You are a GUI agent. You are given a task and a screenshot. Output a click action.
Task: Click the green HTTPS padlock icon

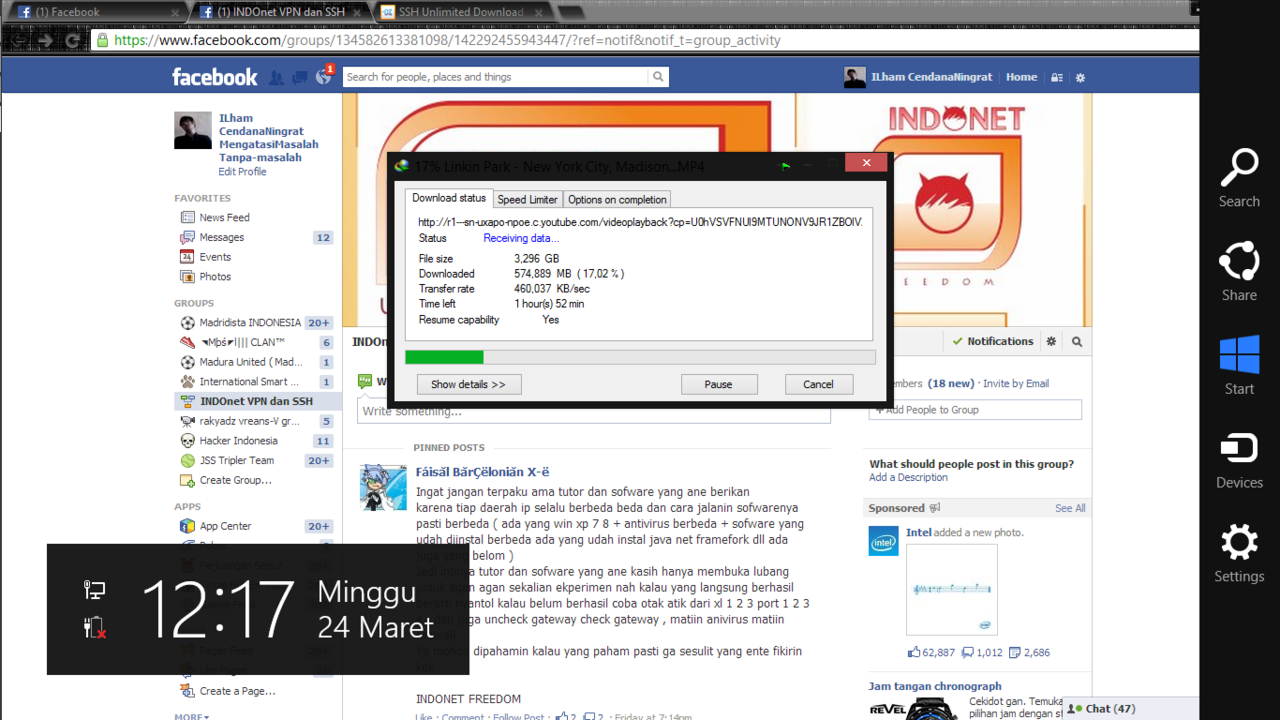tap(102, 40)
